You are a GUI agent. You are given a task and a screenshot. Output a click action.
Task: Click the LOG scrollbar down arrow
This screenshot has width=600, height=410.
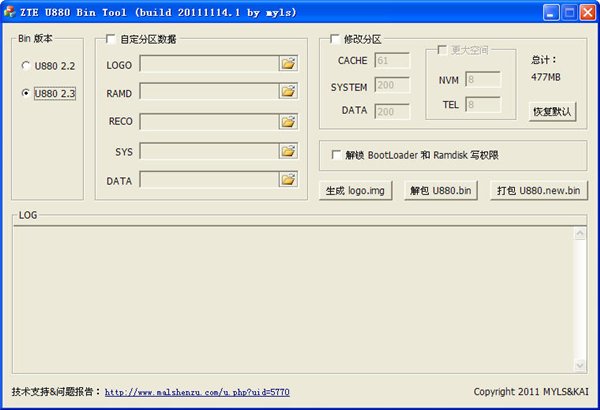580,365
